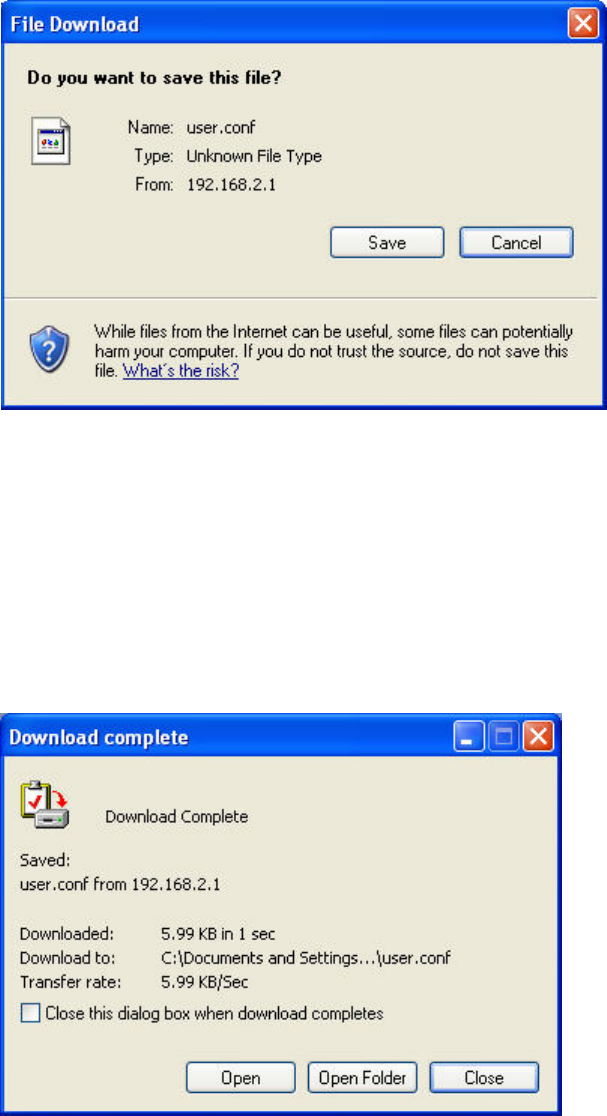Viewport: 607px width, 1116px height.
Task: Click the user.conf file name text
Action: click(221, 128)
